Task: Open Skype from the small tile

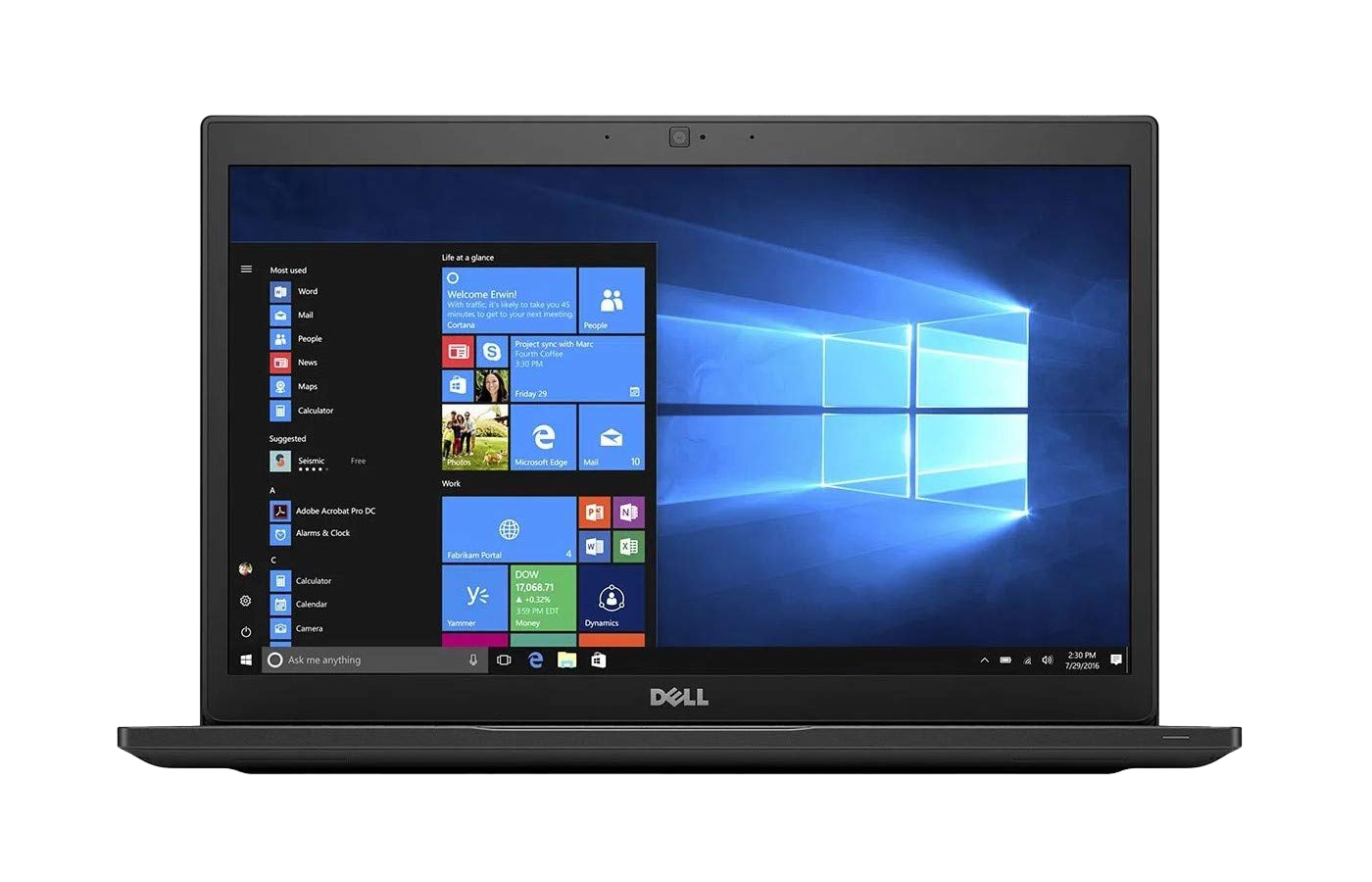Action: (492, 351)
